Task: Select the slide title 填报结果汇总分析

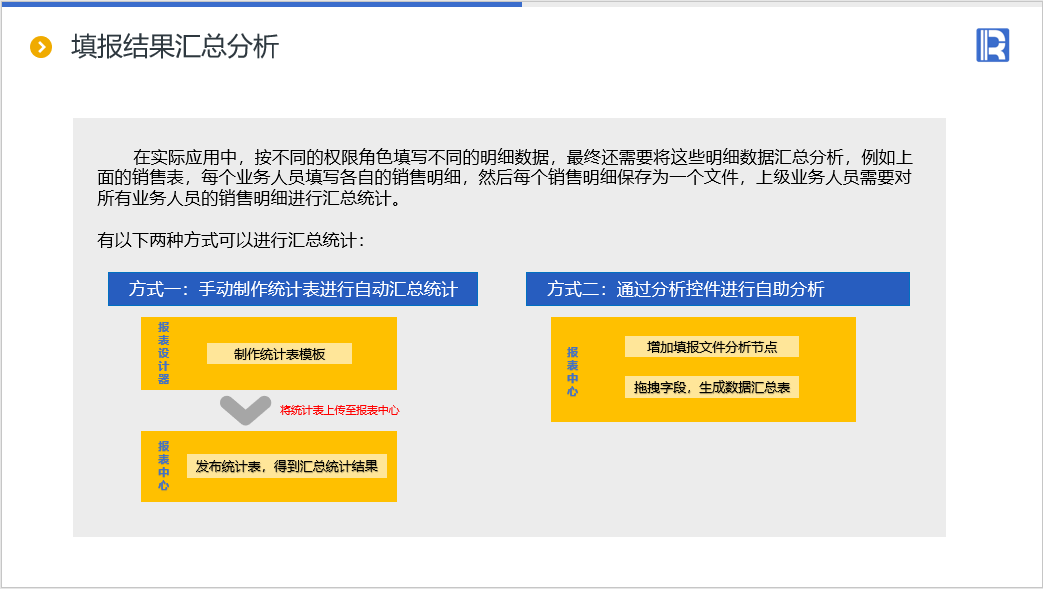Action: tap(175, 47)
